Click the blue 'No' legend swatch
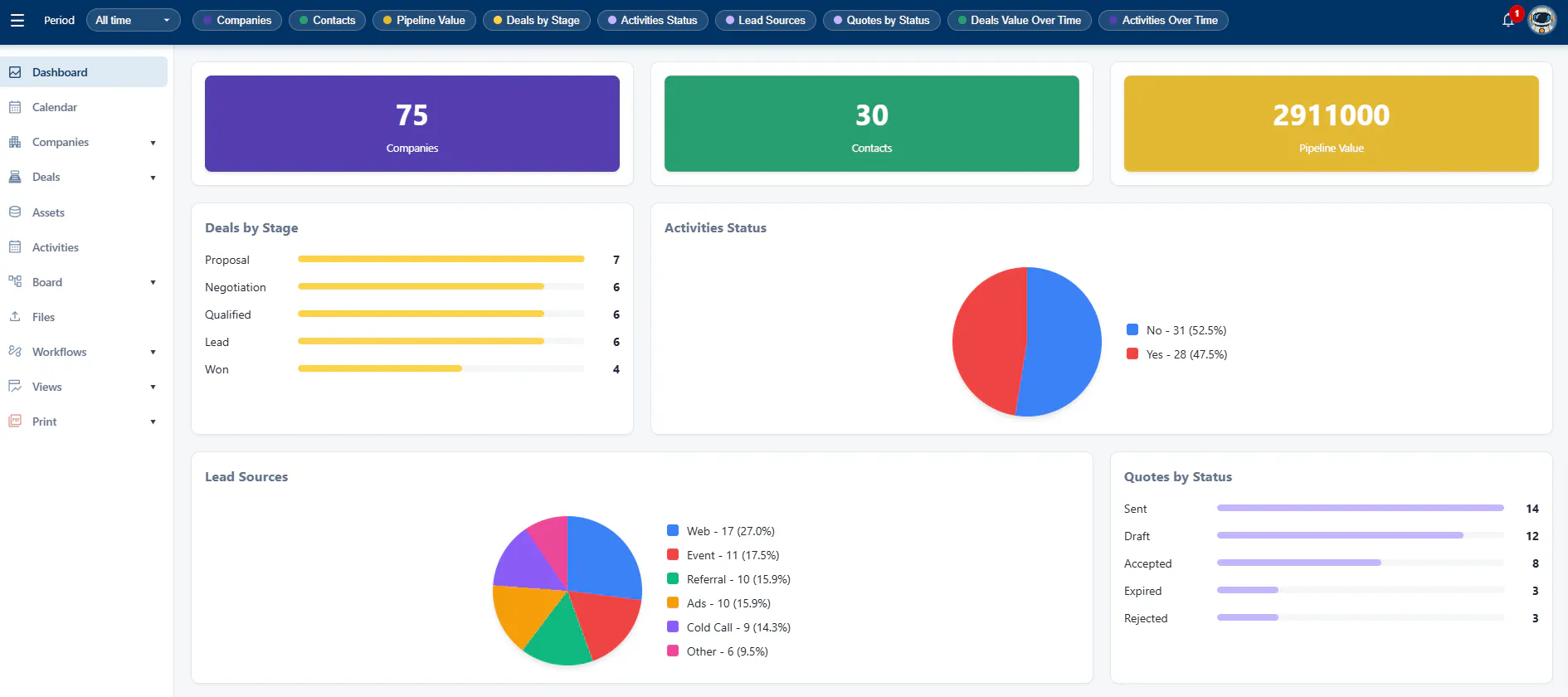The image size is (1568, 697). point(1132,329)
